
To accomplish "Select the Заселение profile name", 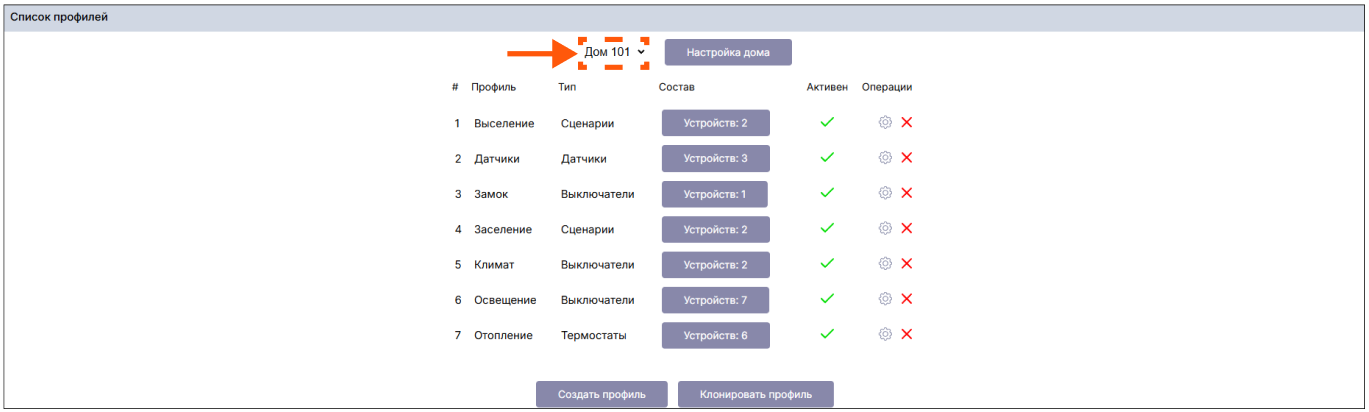I will pyautogui.click(x=503, y=229).
